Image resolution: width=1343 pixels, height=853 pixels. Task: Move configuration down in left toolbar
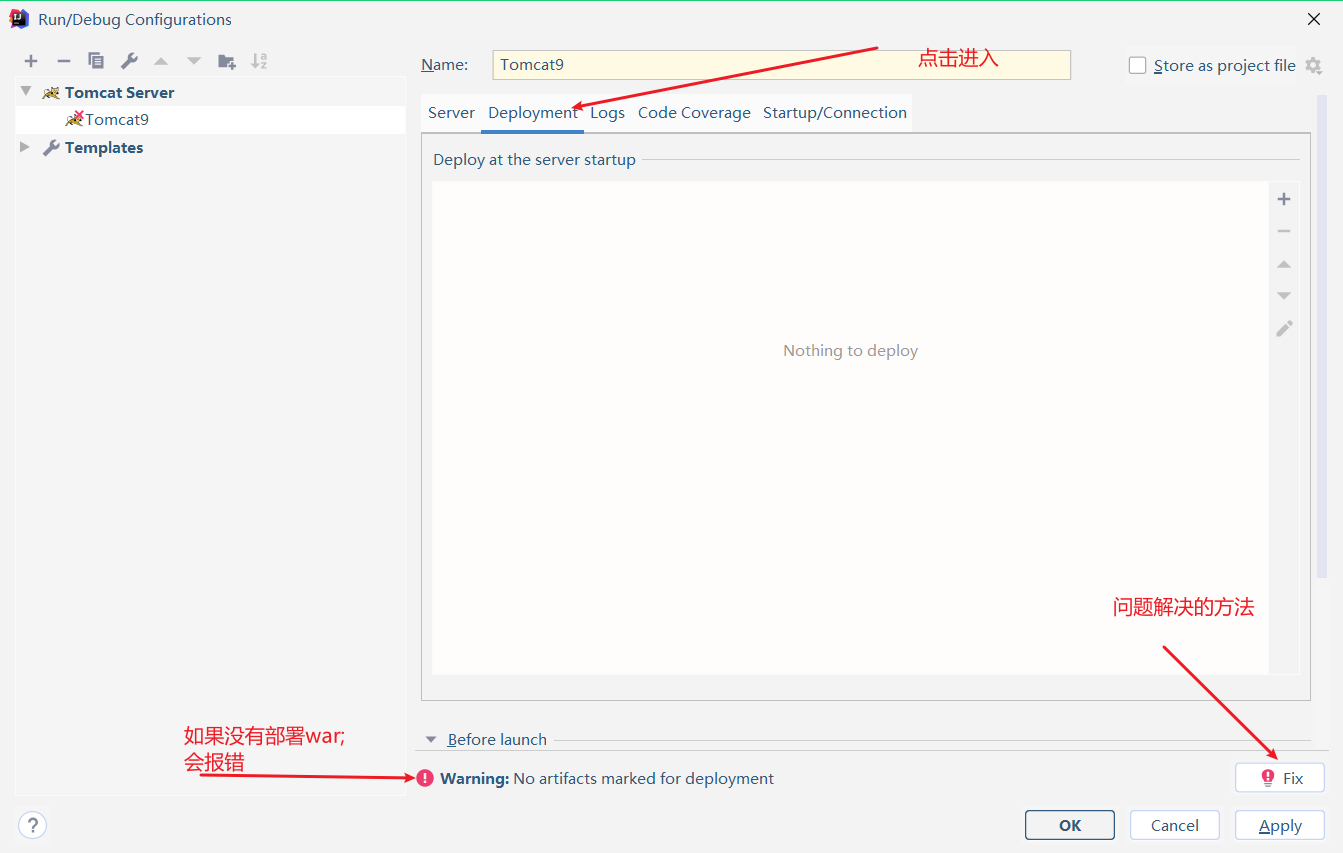(194, 61)
